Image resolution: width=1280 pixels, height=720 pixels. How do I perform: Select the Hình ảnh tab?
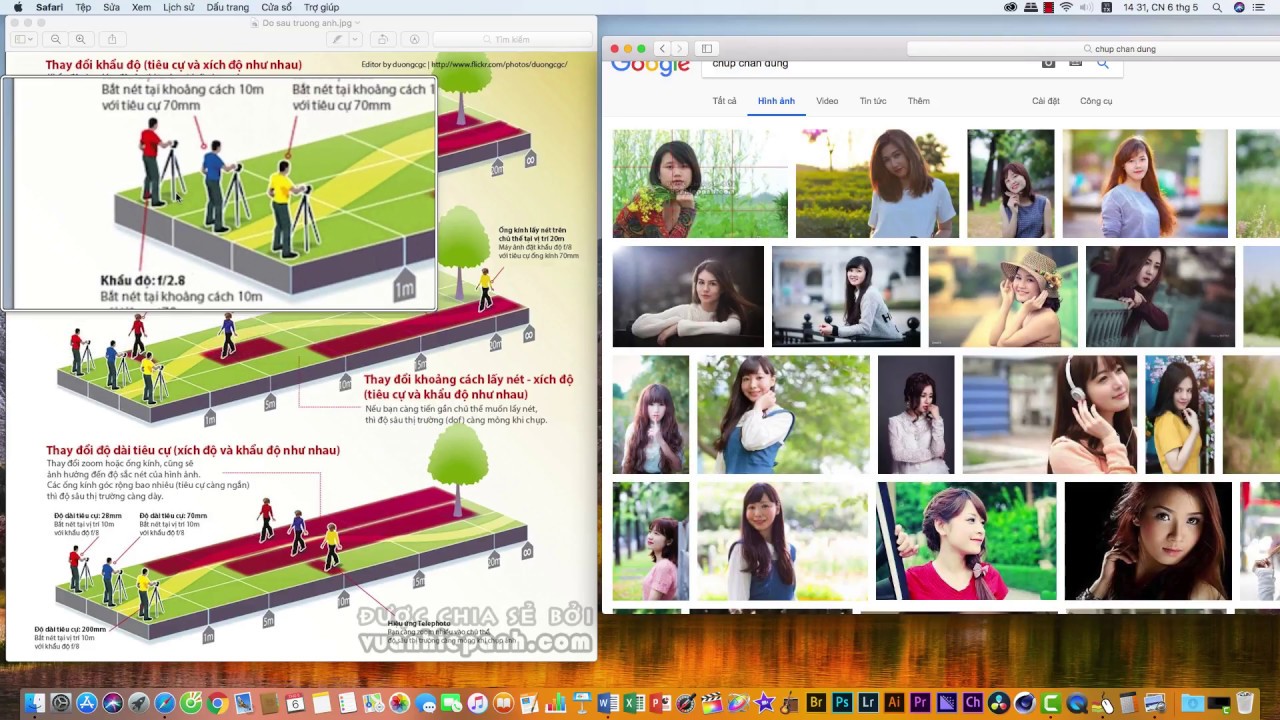pyautogui.click(x=776, y=101)
